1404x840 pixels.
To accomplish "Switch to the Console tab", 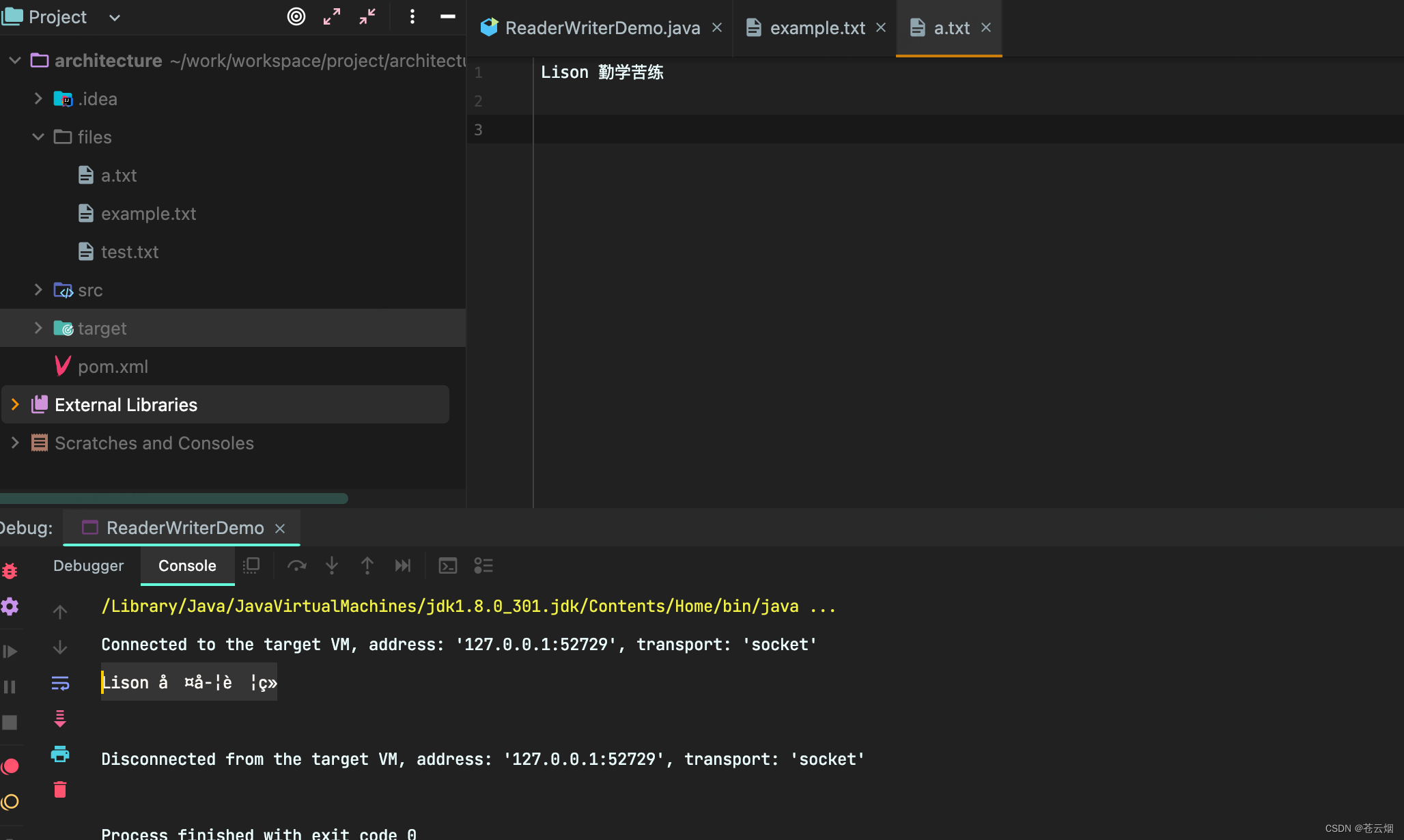I will pos(187,565).
